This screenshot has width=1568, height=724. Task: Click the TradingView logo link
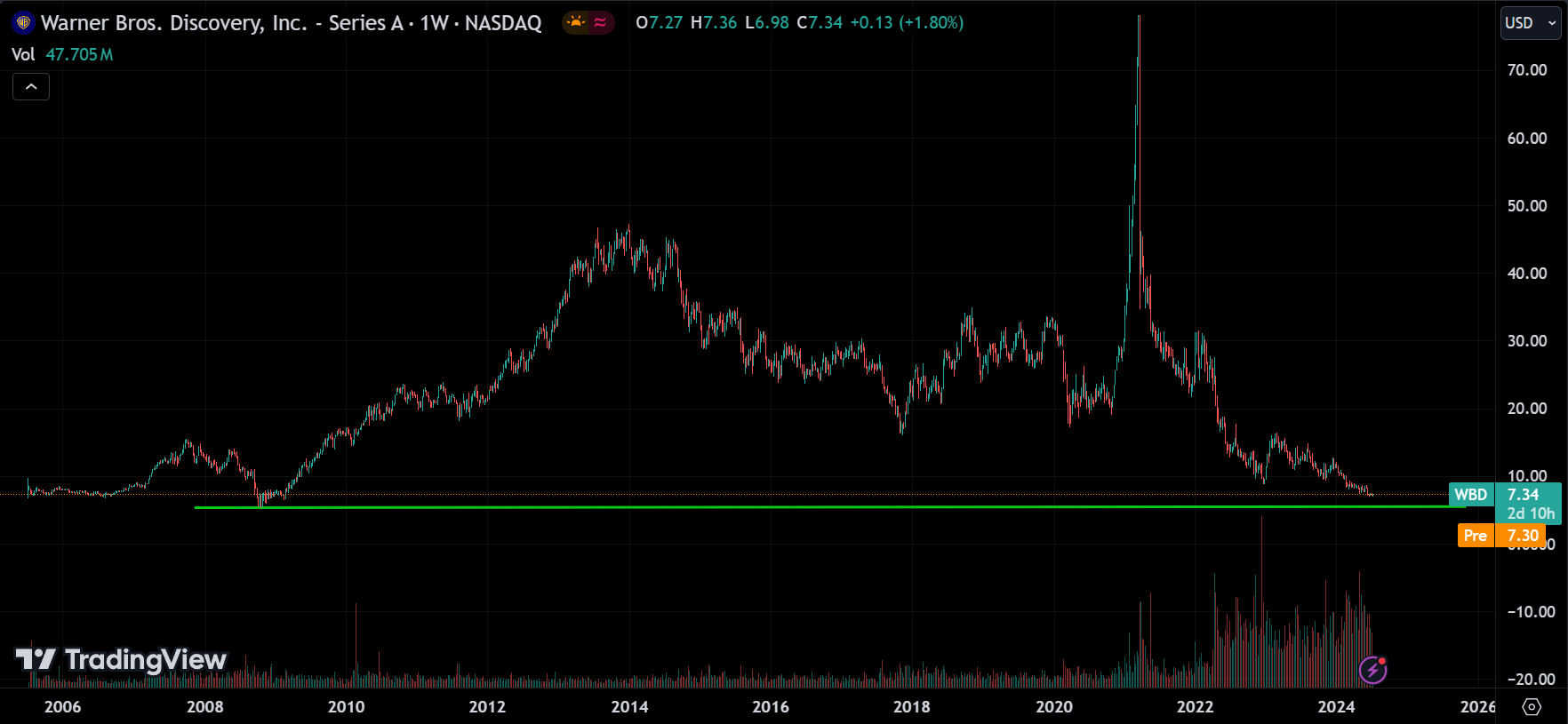pyautogui.click(x=121, y=659)
